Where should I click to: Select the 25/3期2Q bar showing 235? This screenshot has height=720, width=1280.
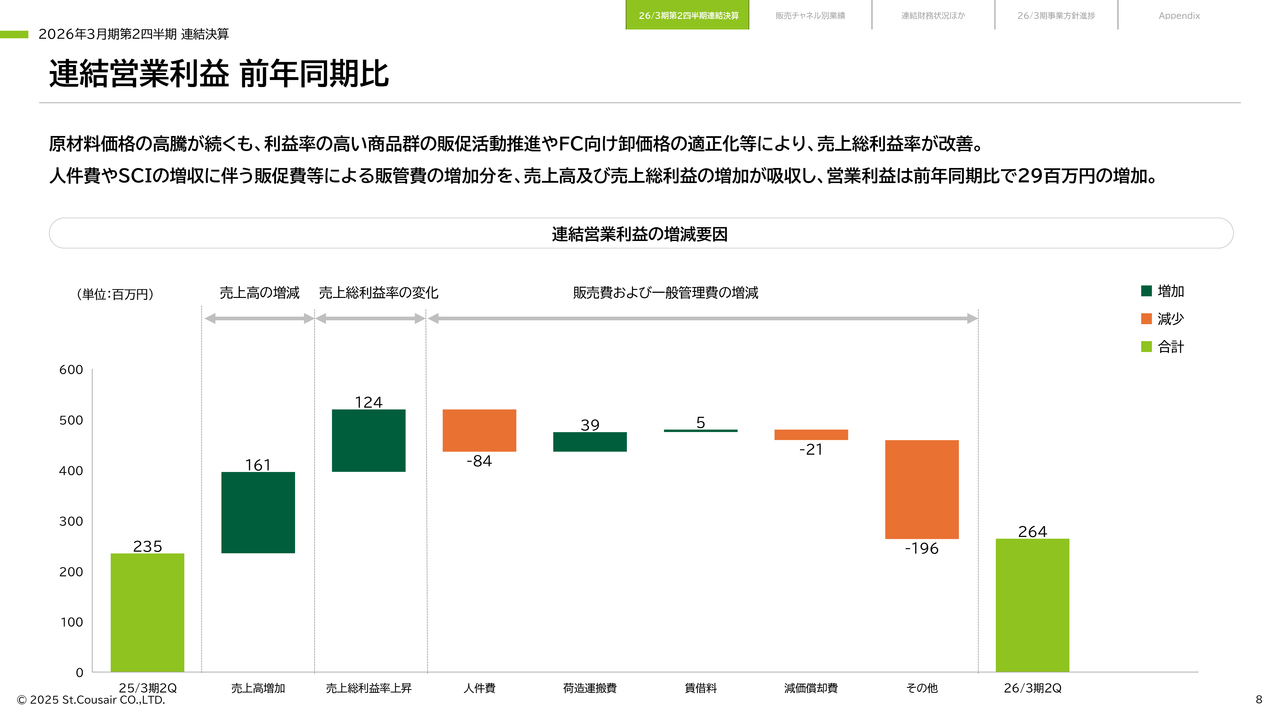pos(147,612)
